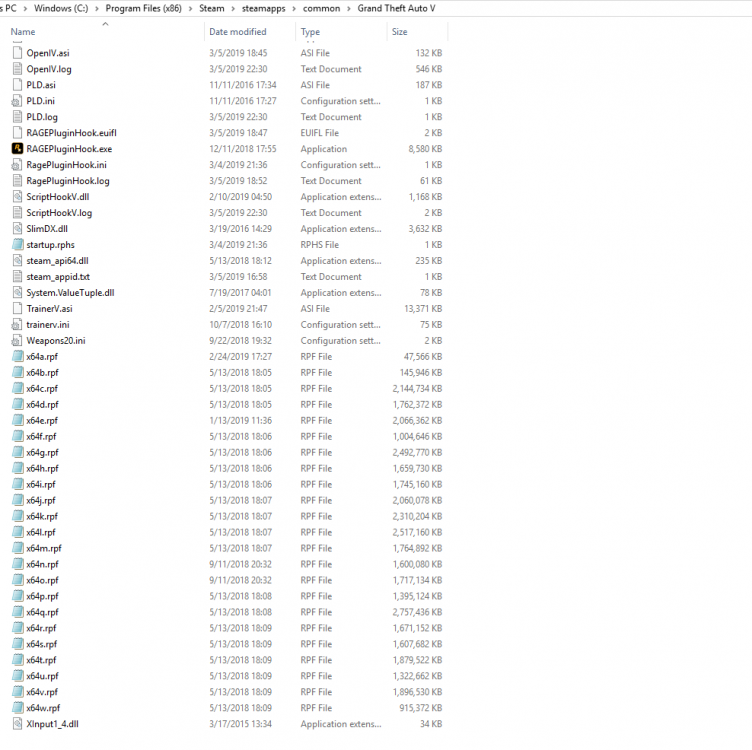Select the file name ScriptHookV.log
The image size is (752, 750).
[x=59, y=212]
